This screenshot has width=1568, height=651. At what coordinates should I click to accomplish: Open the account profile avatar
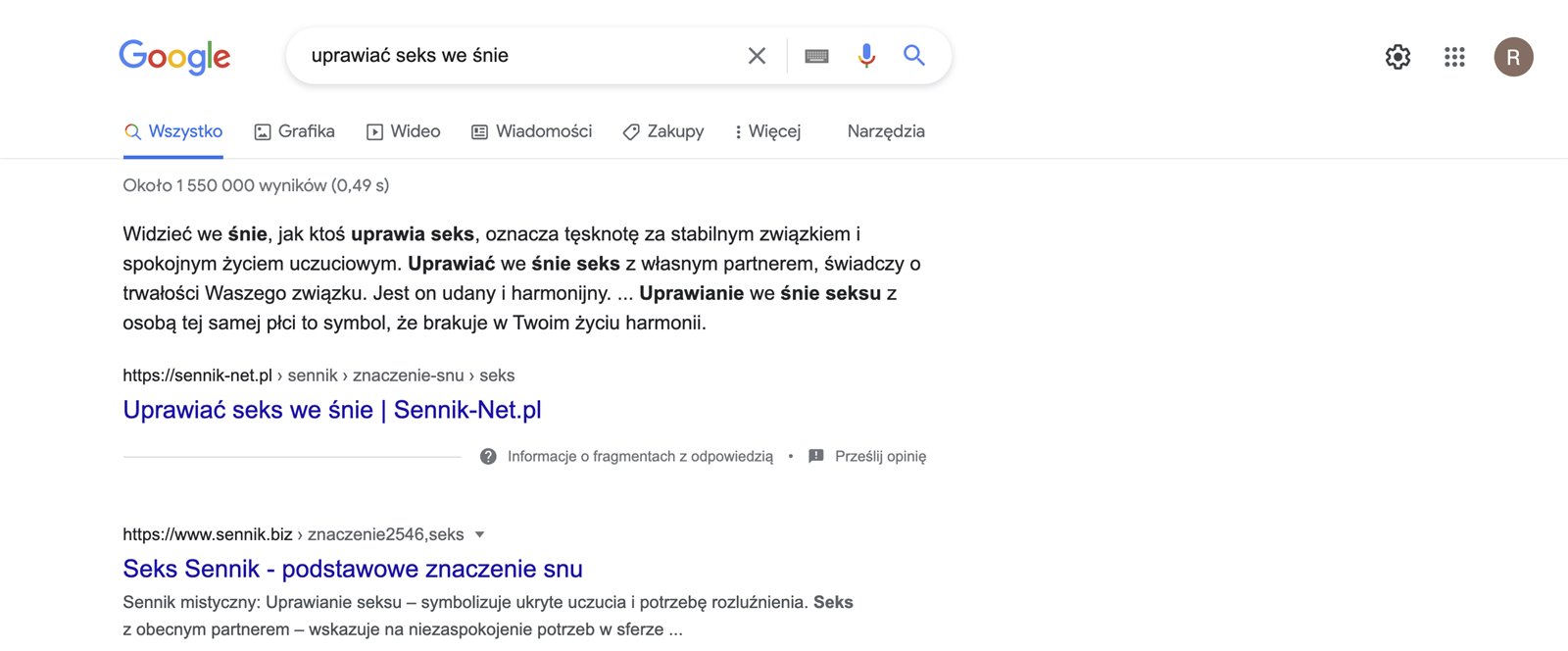tap(1513, 57)
